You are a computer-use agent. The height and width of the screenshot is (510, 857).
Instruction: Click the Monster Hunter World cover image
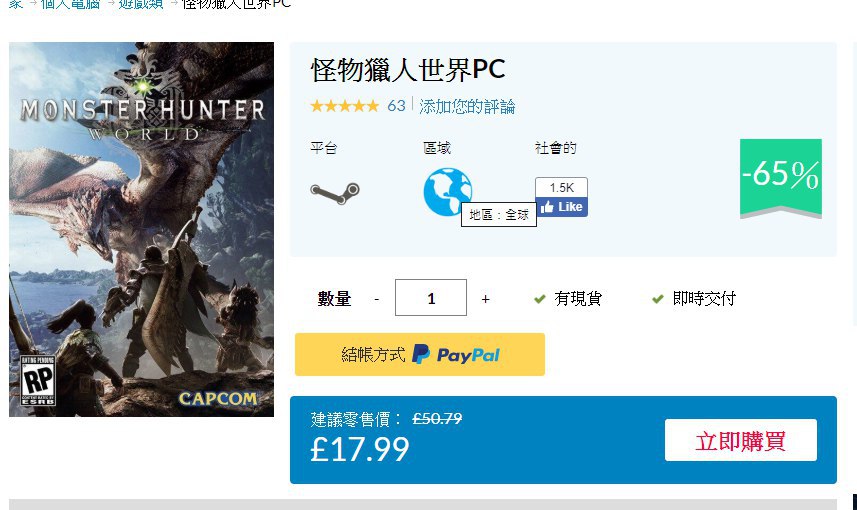(141, 229)
